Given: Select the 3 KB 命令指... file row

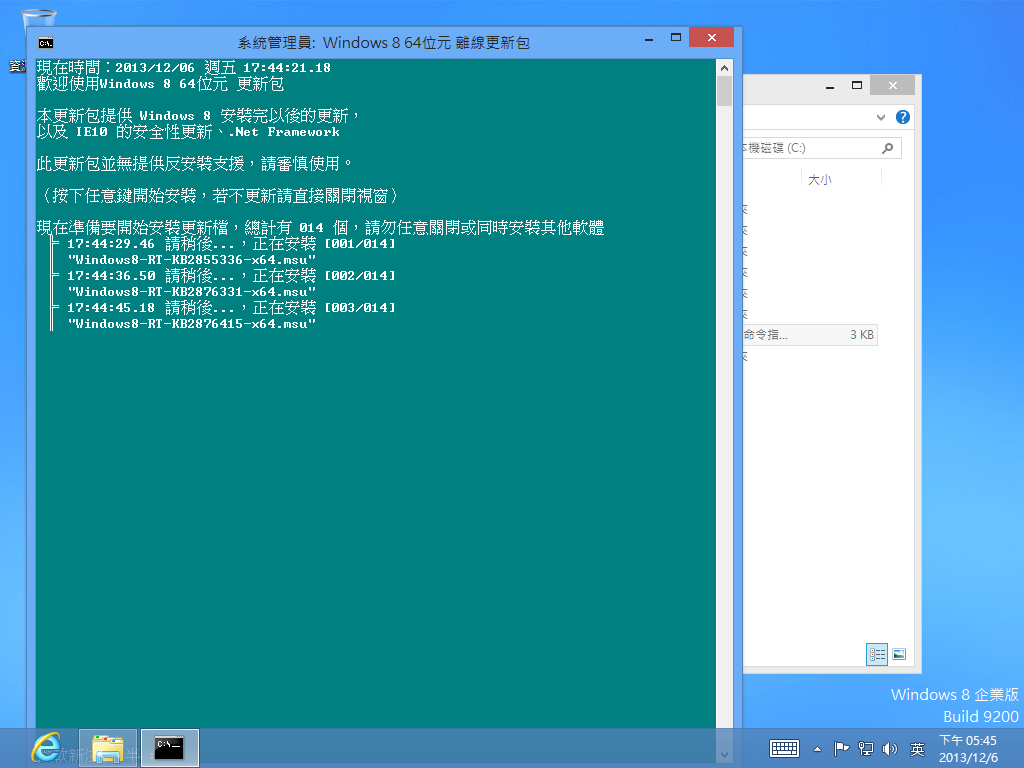Looking at the screenshot, I should [x=810, y=335].
